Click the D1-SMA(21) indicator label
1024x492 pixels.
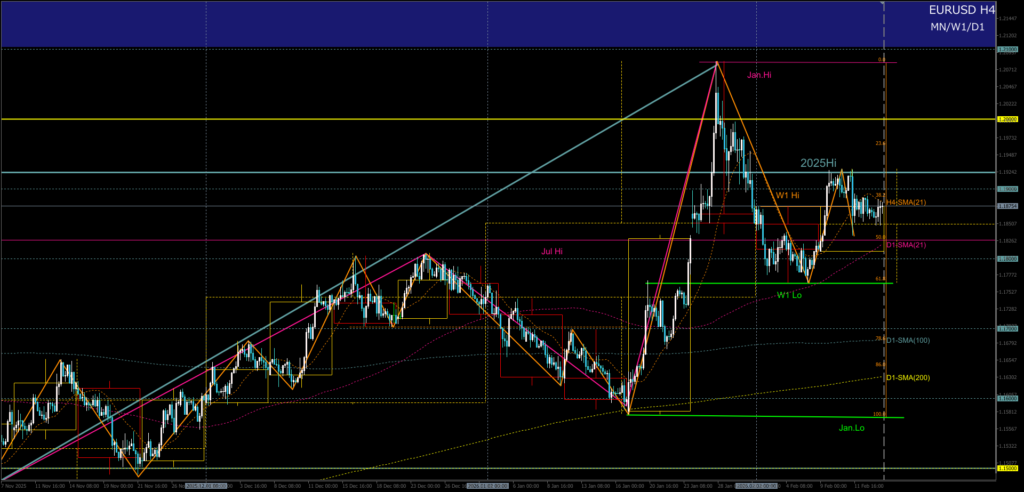click(x=906, y=245)
